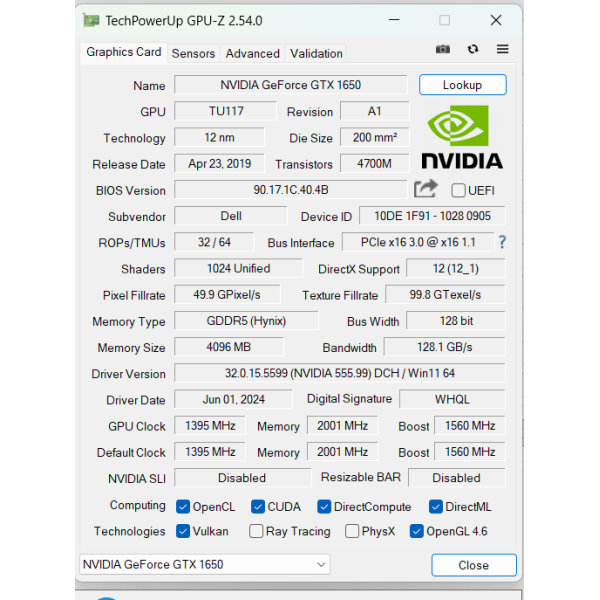Minimize the GPU-Z window

(394, 20)
